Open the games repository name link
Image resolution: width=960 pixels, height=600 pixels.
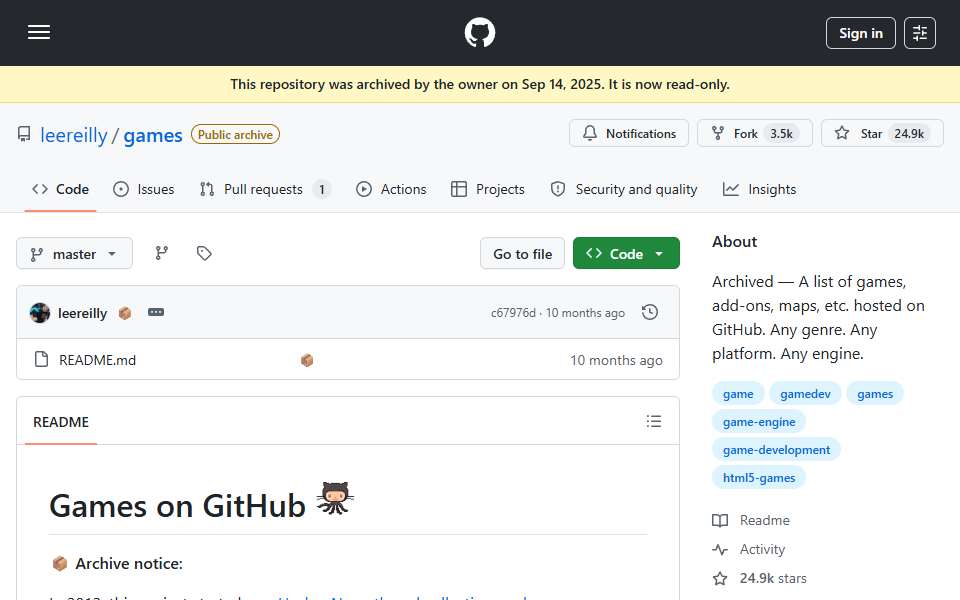152,135
